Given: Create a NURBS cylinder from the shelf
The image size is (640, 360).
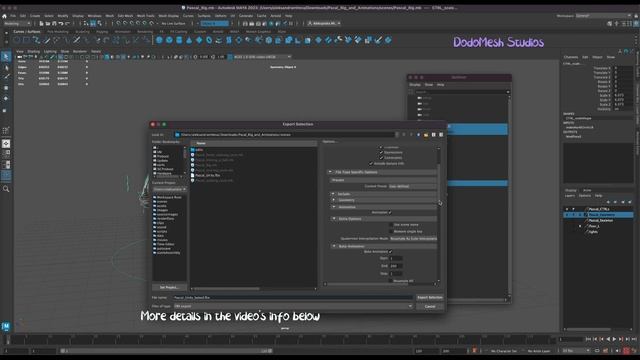Looking at the screenshot, I should (179, 40).
